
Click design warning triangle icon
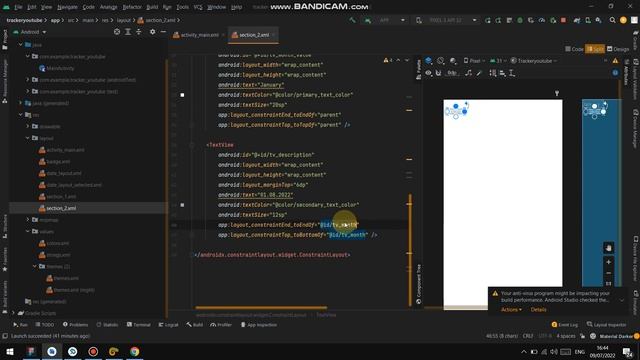(615, 61)
